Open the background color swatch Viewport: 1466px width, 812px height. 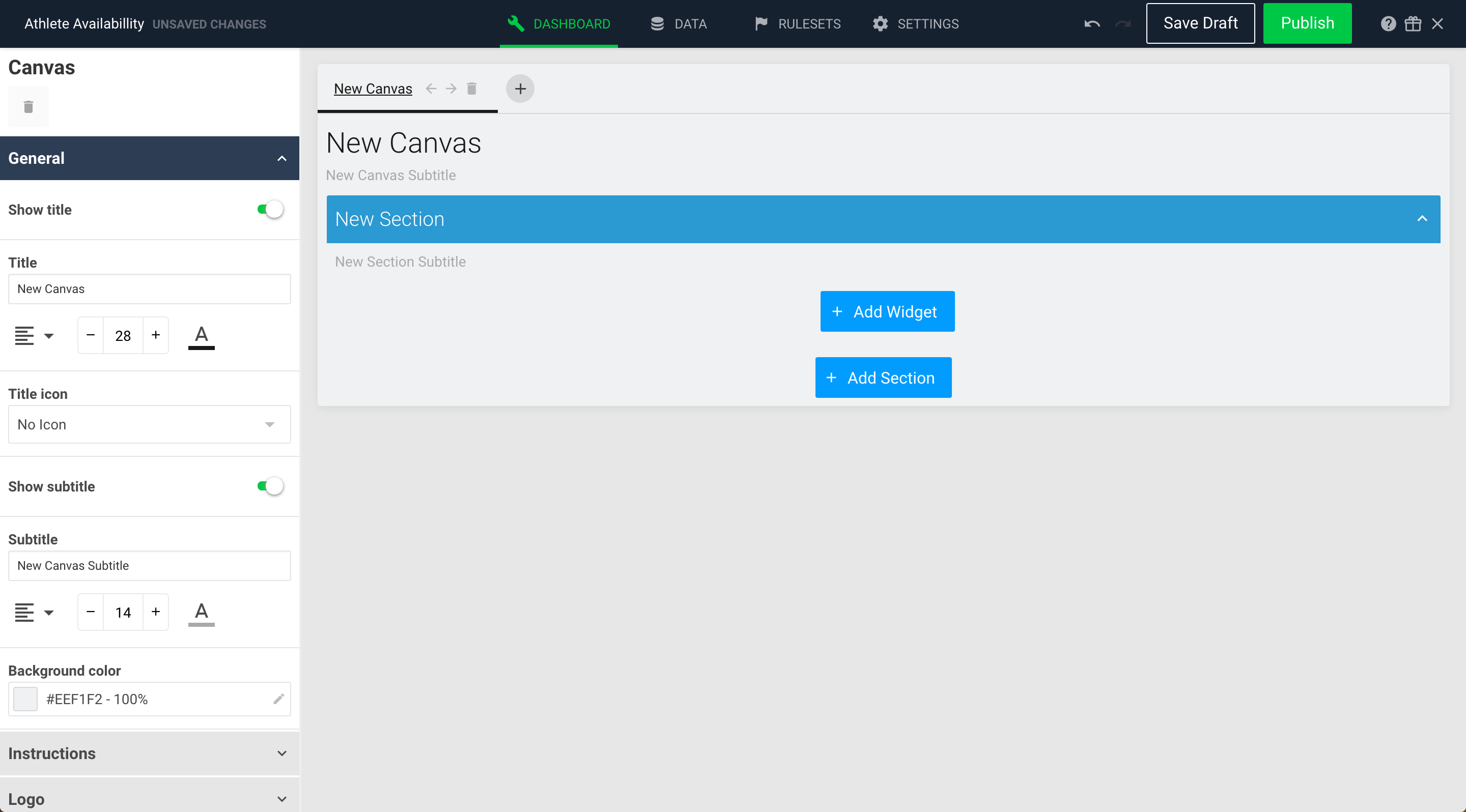25,698
